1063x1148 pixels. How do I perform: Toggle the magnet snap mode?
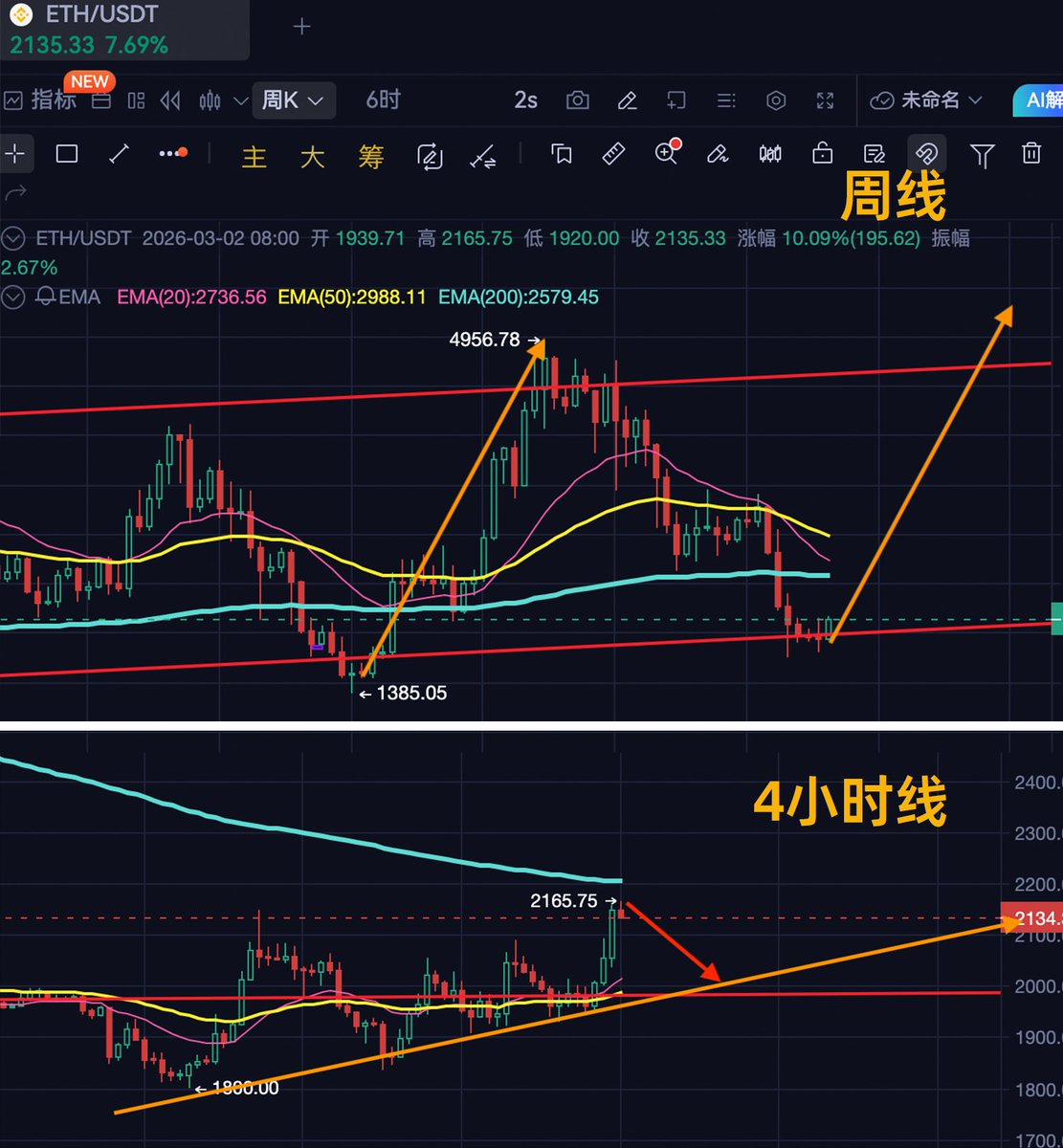pyautogui.click(x=926, y=153)
